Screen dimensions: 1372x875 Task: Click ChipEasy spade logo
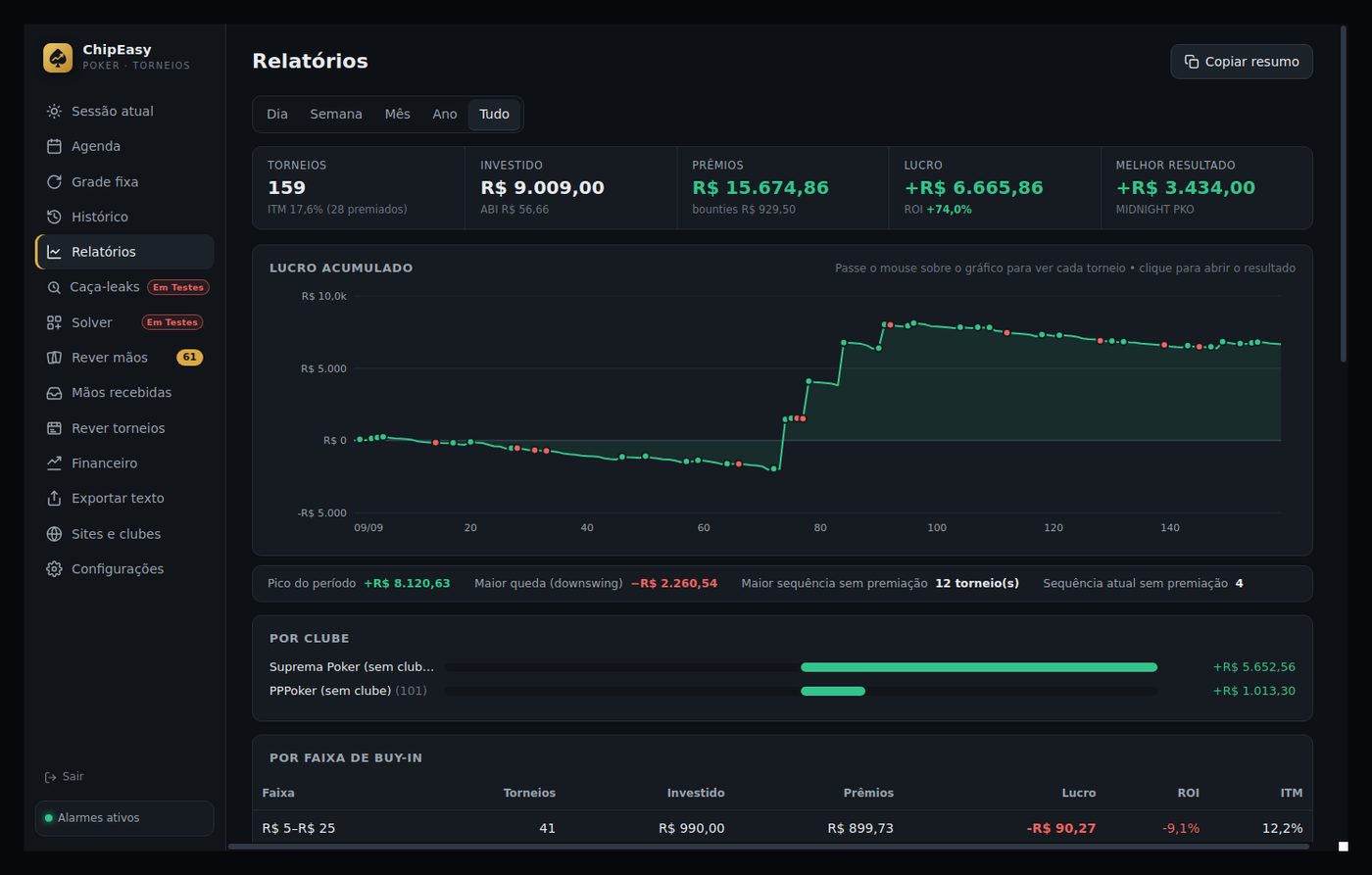pyautogui.click(x=58, y=58)
